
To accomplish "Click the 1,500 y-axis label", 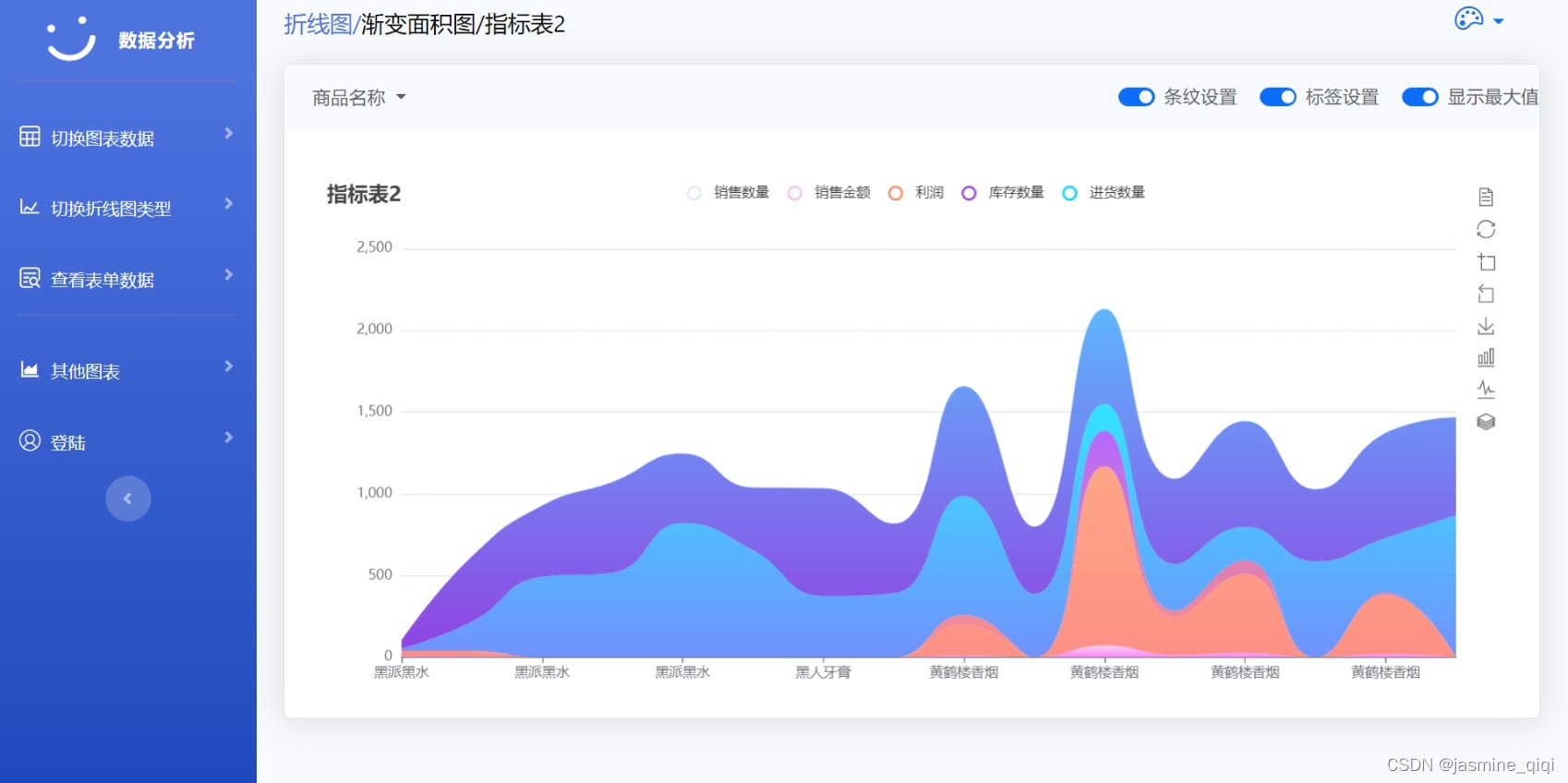I will (374, 410).
